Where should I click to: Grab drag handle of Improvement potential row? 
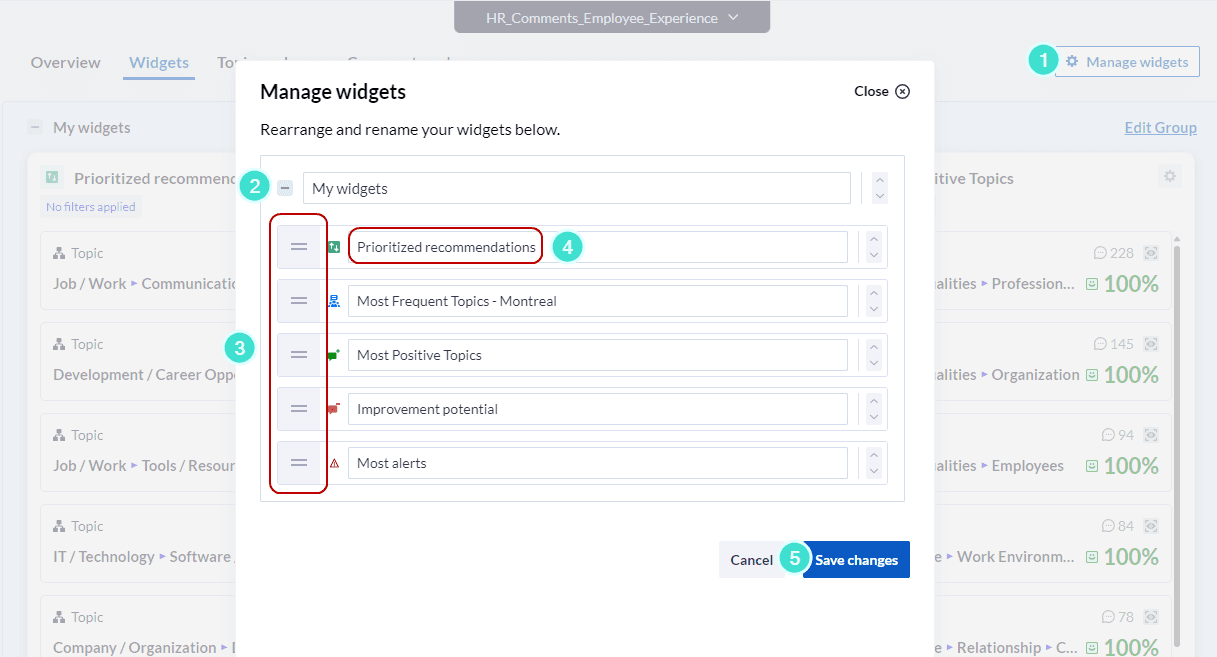(299, 409)
